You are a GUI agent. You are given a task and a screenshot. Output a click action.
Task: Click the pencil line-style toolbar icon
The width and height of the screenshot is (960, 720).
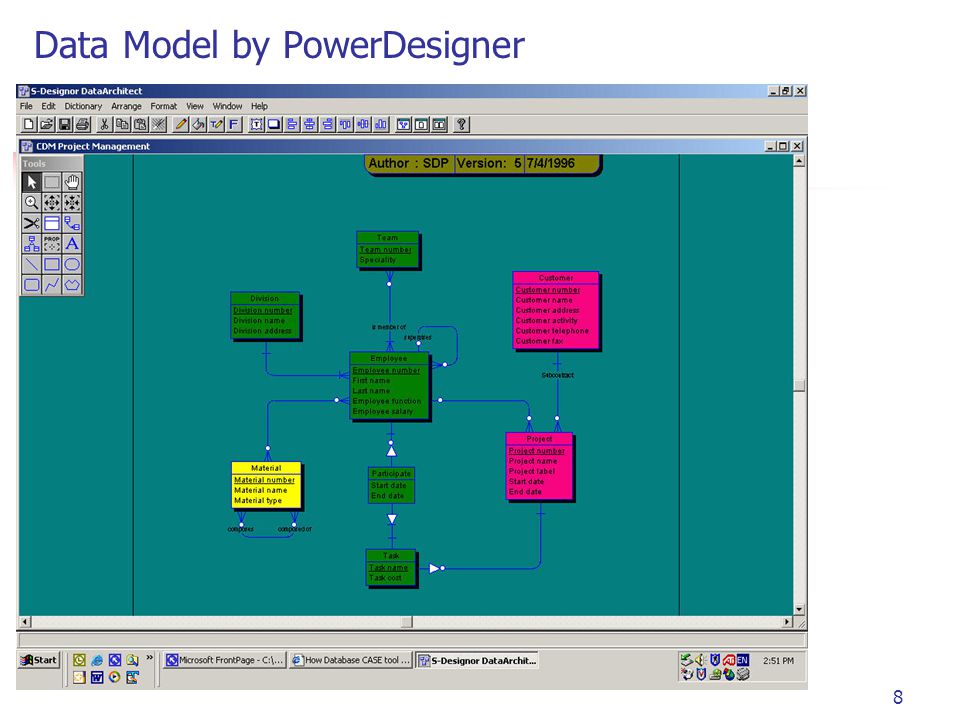[x=181, y=125]
